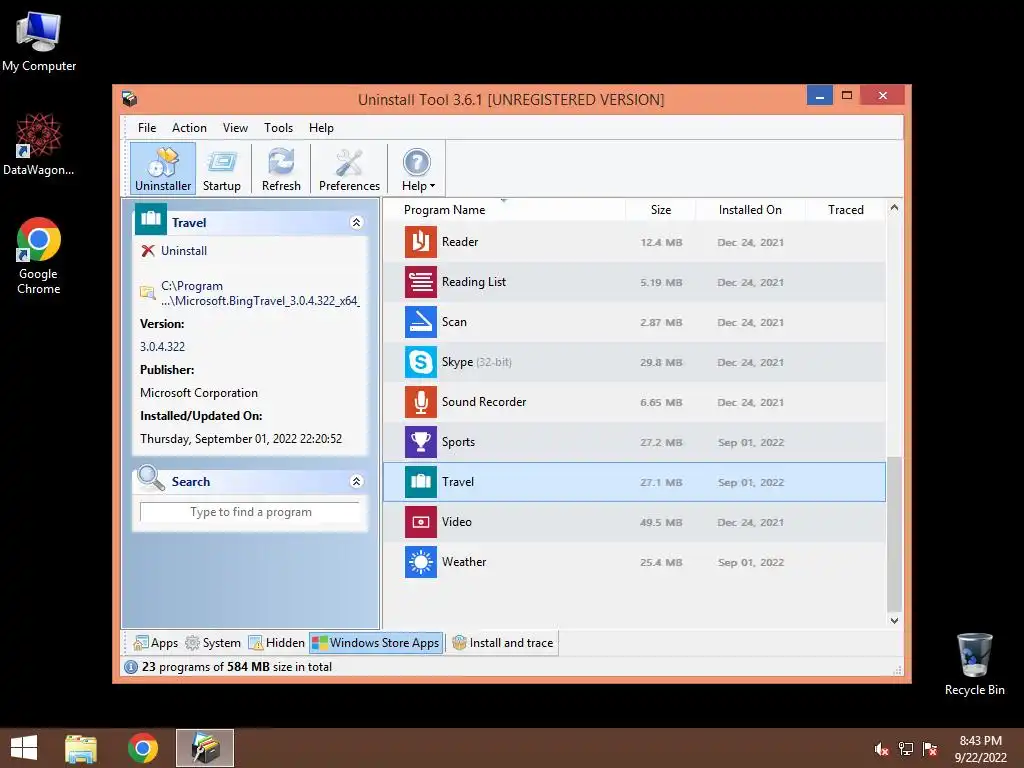
Task: Click the network tray icon
Action: click(x=905, y=749)
